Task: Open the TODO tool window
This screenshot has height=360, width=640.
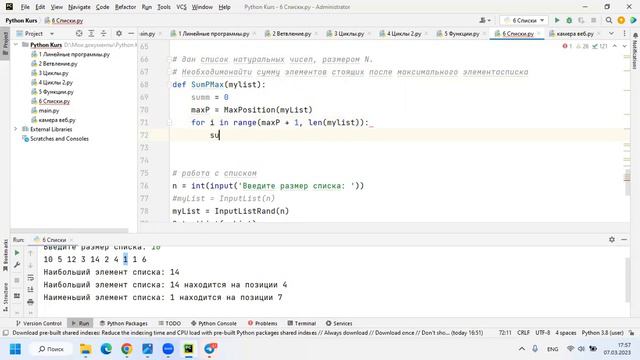Action: pos(169,323)
